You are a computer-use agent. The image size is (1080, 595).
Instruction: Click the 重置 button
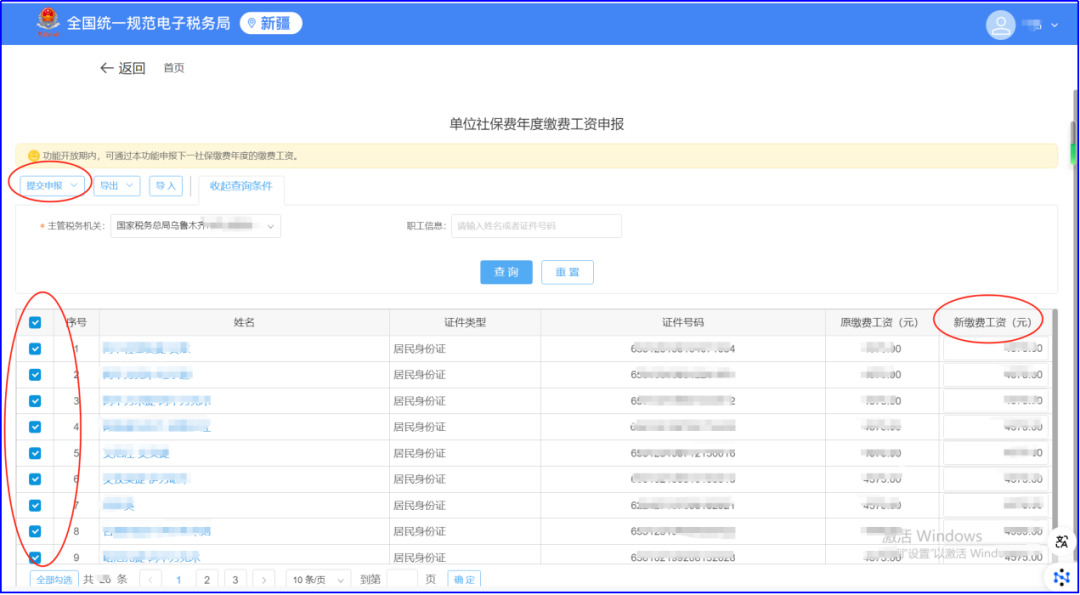(568, 272)
